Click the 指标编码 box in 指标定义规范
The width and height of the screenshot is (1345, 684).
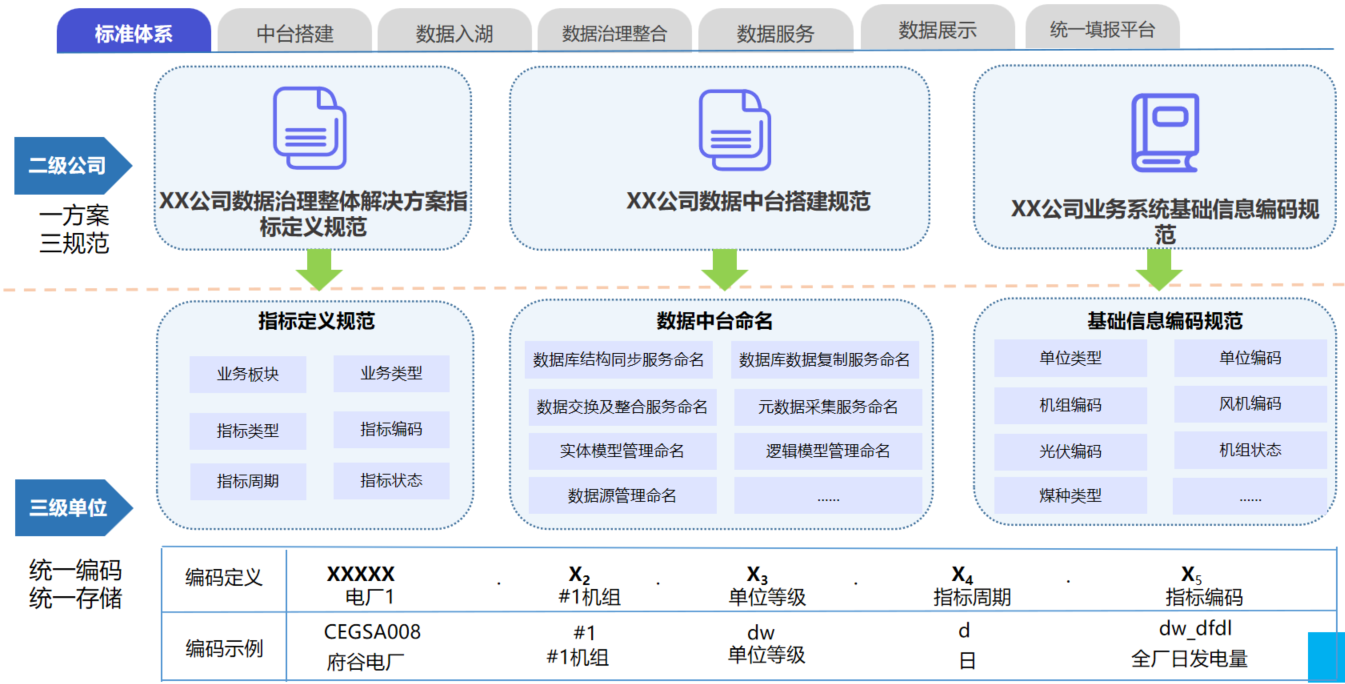click(391, 429)
